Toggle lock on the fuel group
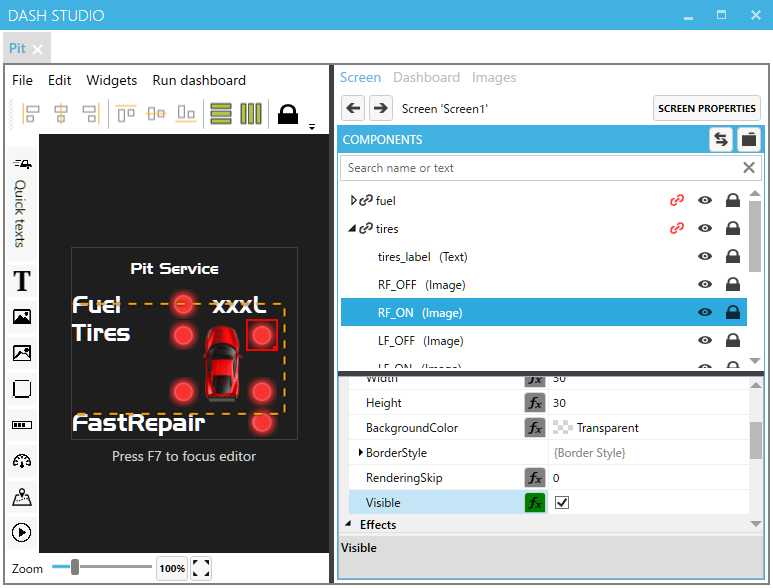773x588 pixels. tap(733, 200)
